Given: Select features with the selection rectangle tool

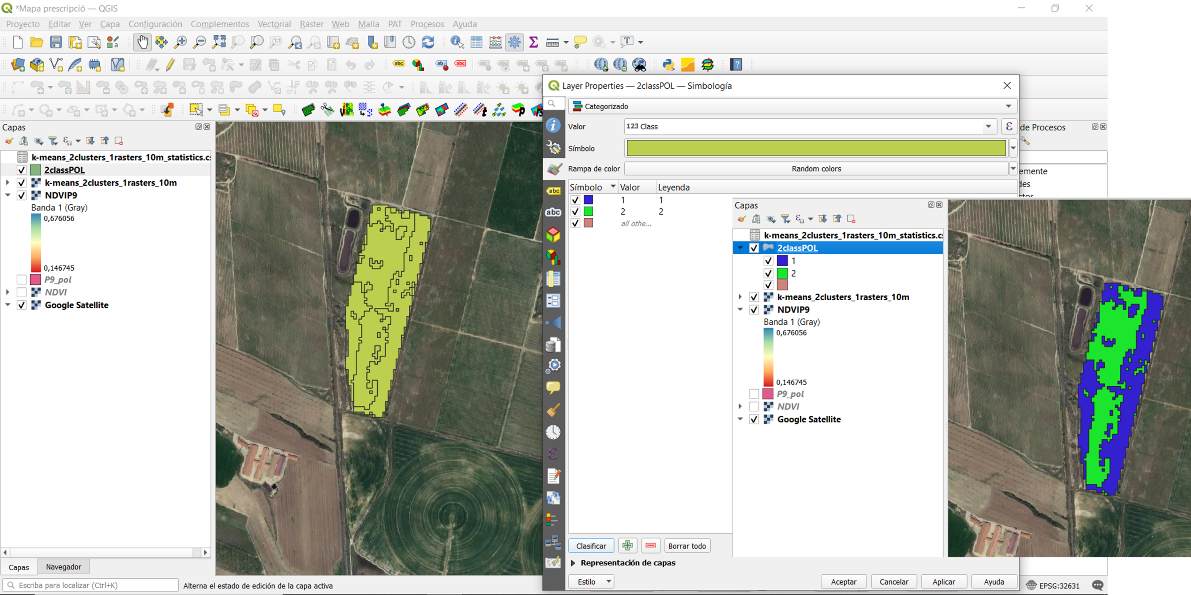Looking at the screenshot, I should pos(197,109).
